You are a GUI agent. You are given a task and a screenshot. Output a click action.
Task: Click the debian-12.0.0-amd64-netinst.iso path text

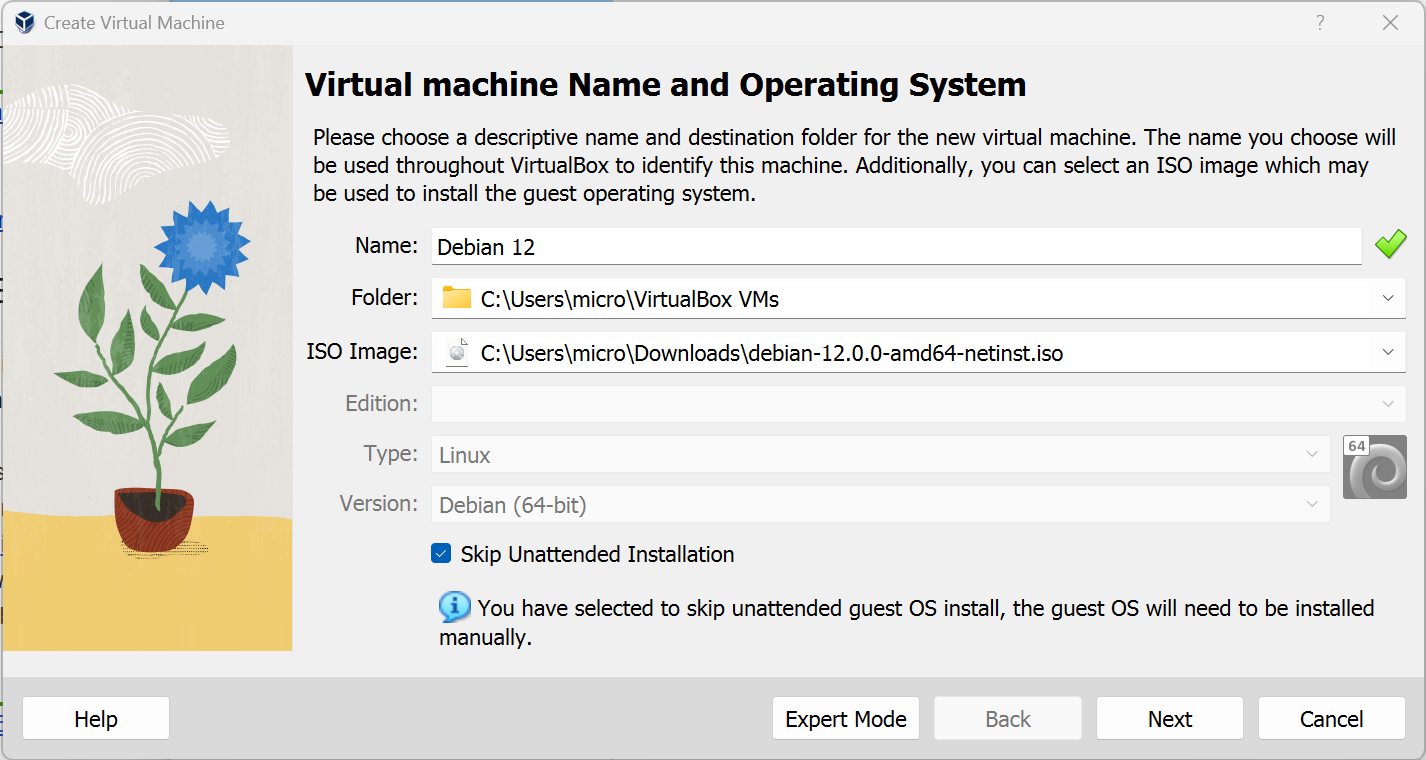(x=772, y=352)
